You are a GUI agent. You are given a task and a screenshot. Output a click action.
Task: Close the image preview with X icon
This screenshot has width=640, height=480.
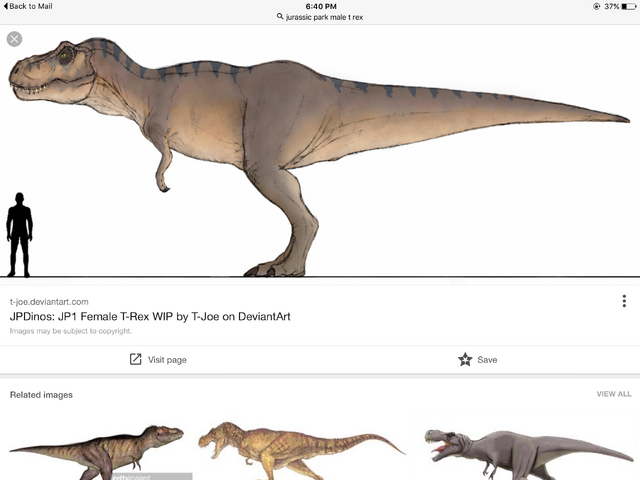point(14,39)
